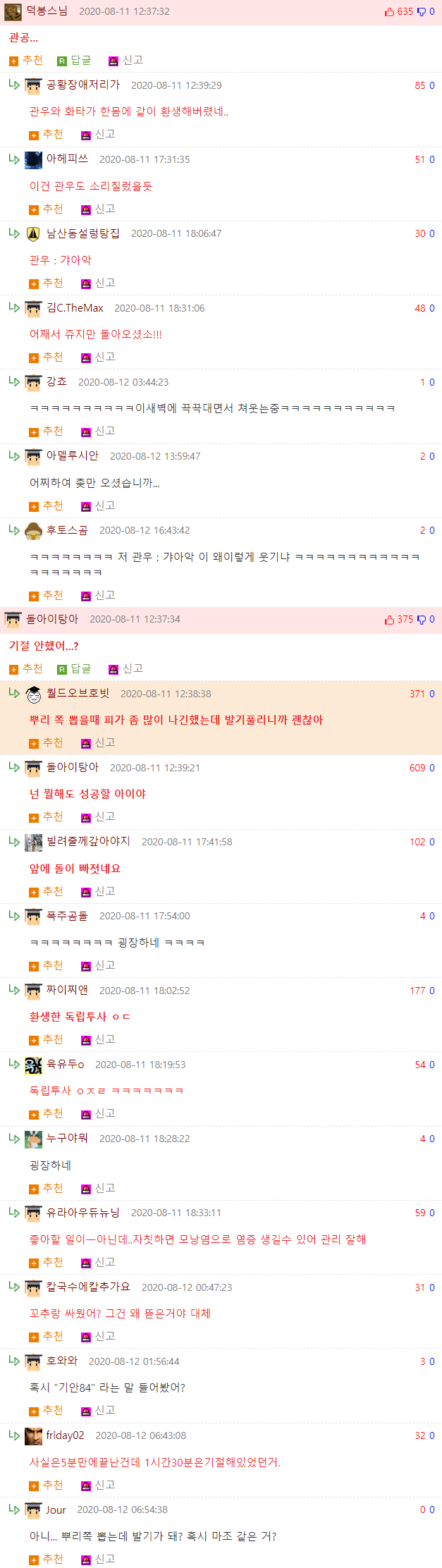Click 남산동설렁탕집's badge avatar
Image resolution: width=442 pixels, height=1568 pixels.
pyautogui.click(x=33, y=234)
